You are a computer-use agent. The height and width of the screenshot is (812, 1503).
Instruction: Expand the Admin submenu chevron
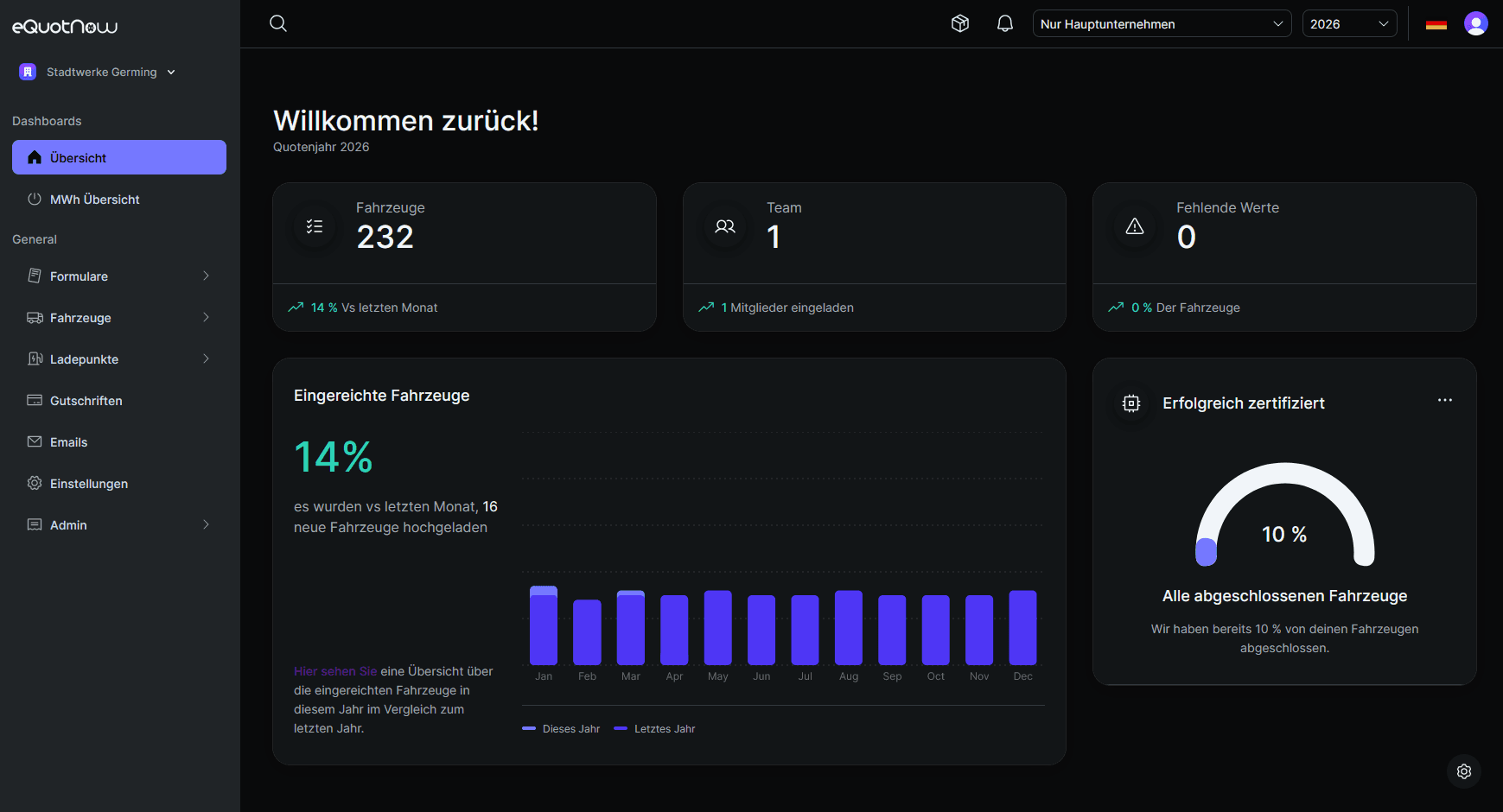[206, 524]
